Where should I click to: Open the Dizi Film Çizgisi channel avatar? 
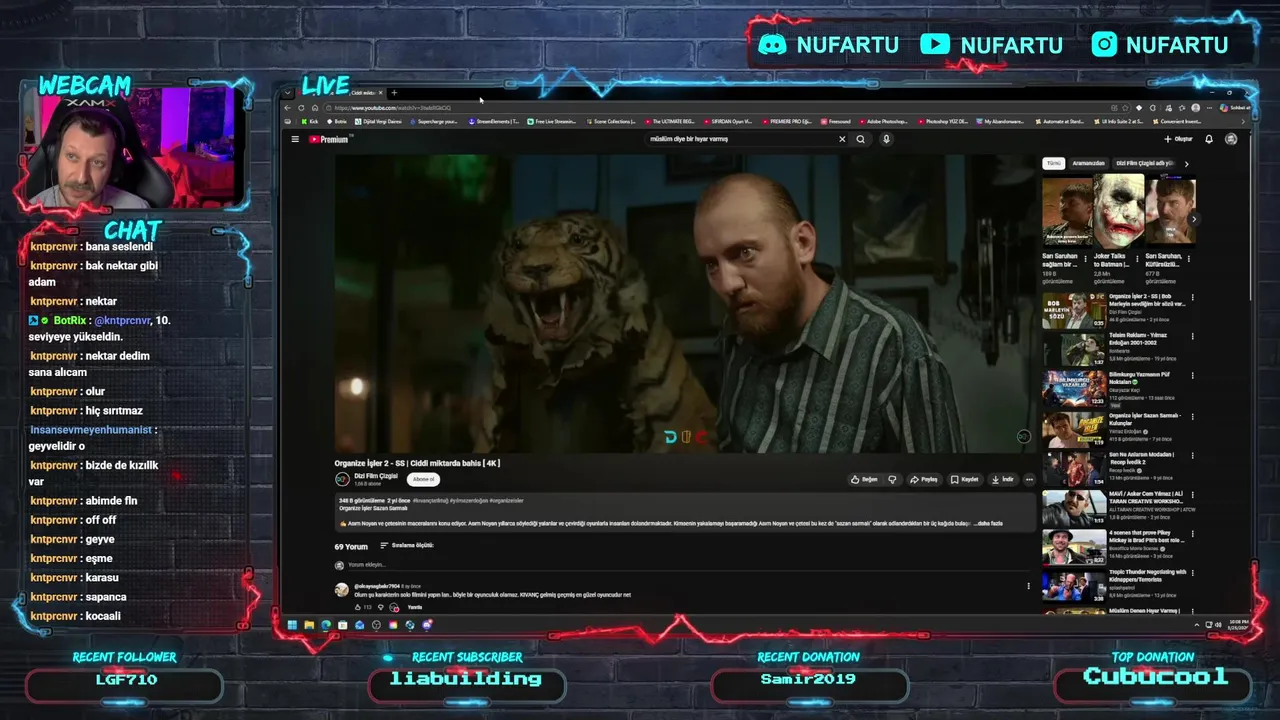[342, 479]
